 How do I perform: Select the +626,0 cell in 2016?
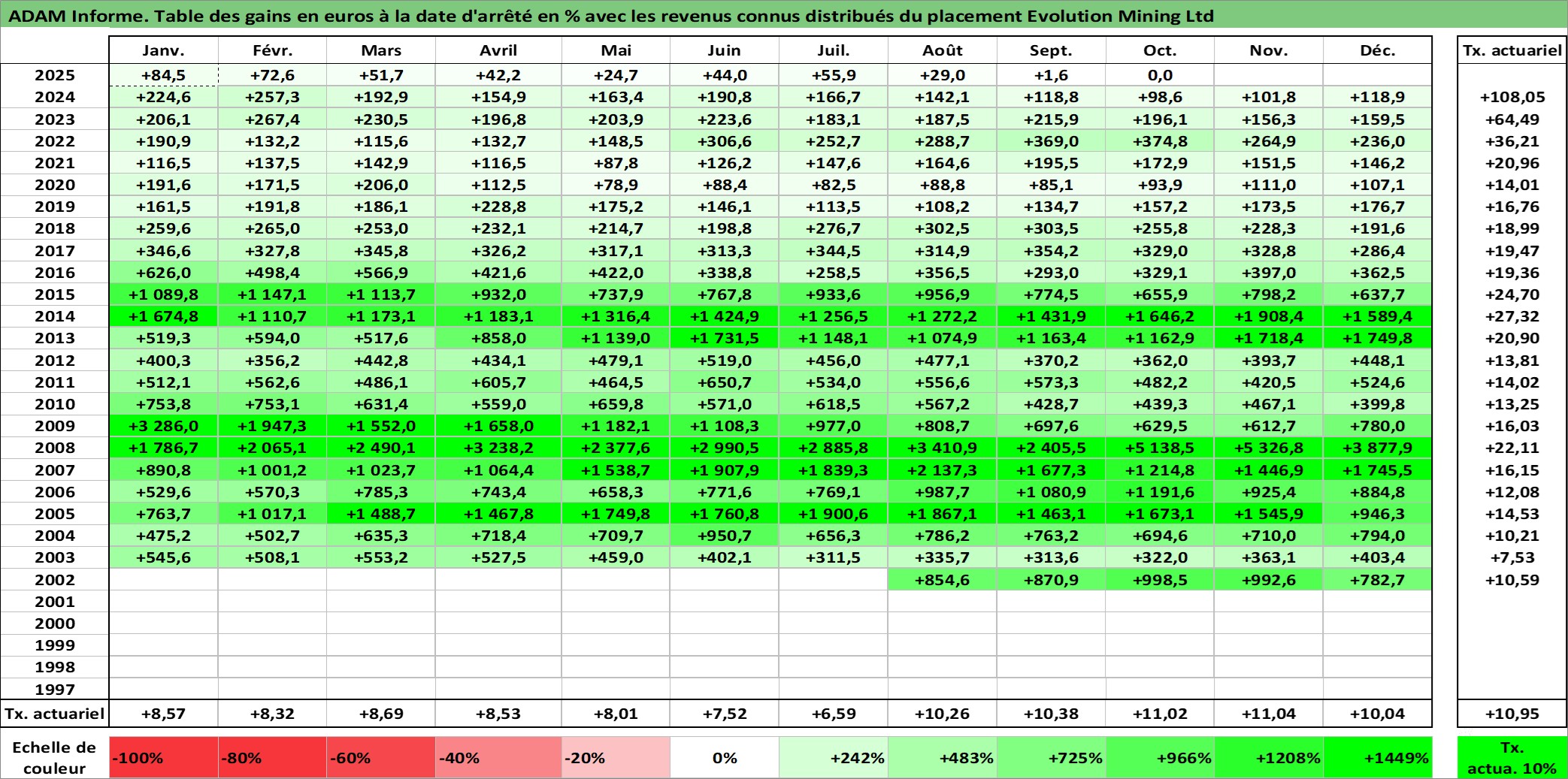(x=163, y=273)
